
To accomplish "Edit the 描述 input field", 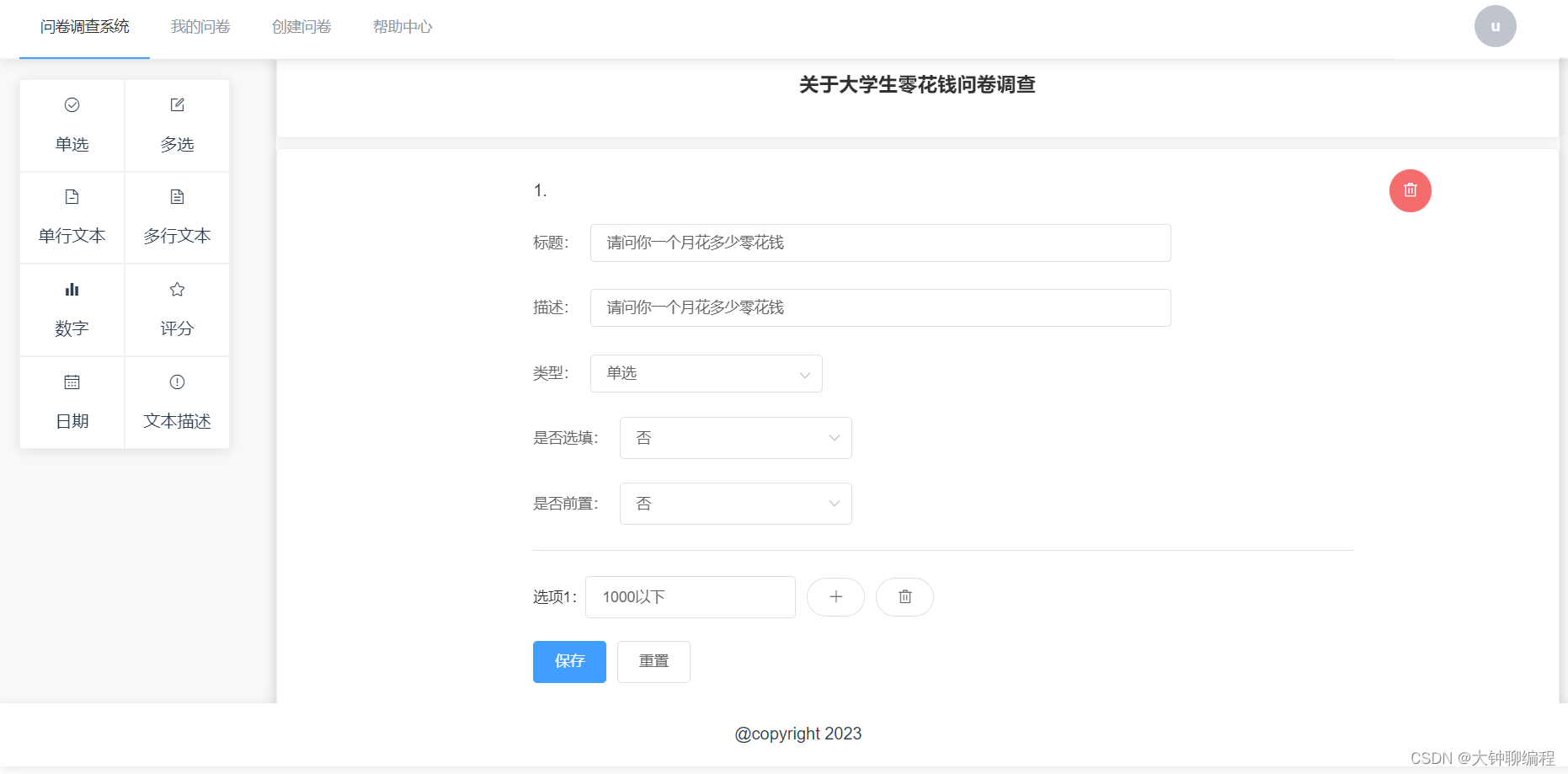I will coord(881,307).
